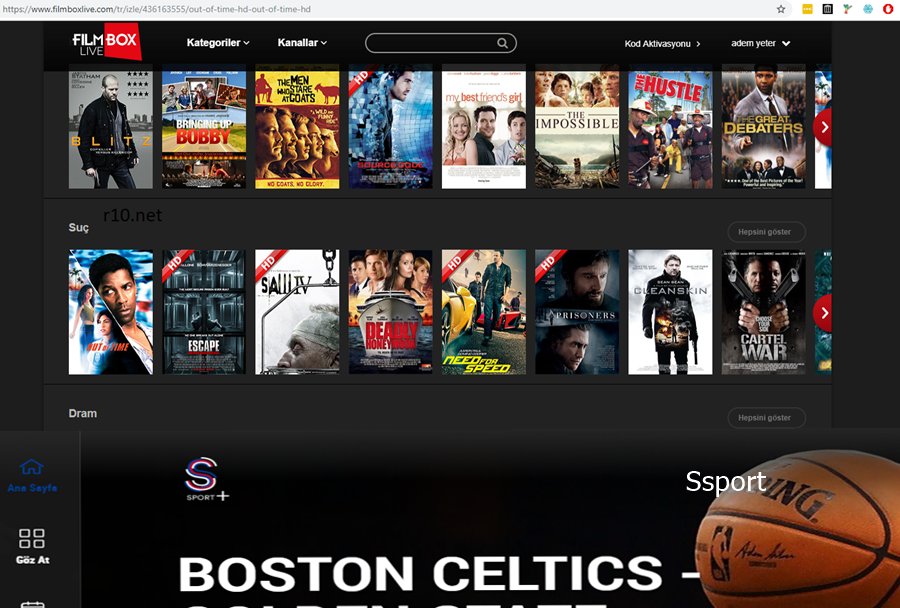Open the Out of Time movie poster
900x608 pixels.
click(x=111, y=312)
